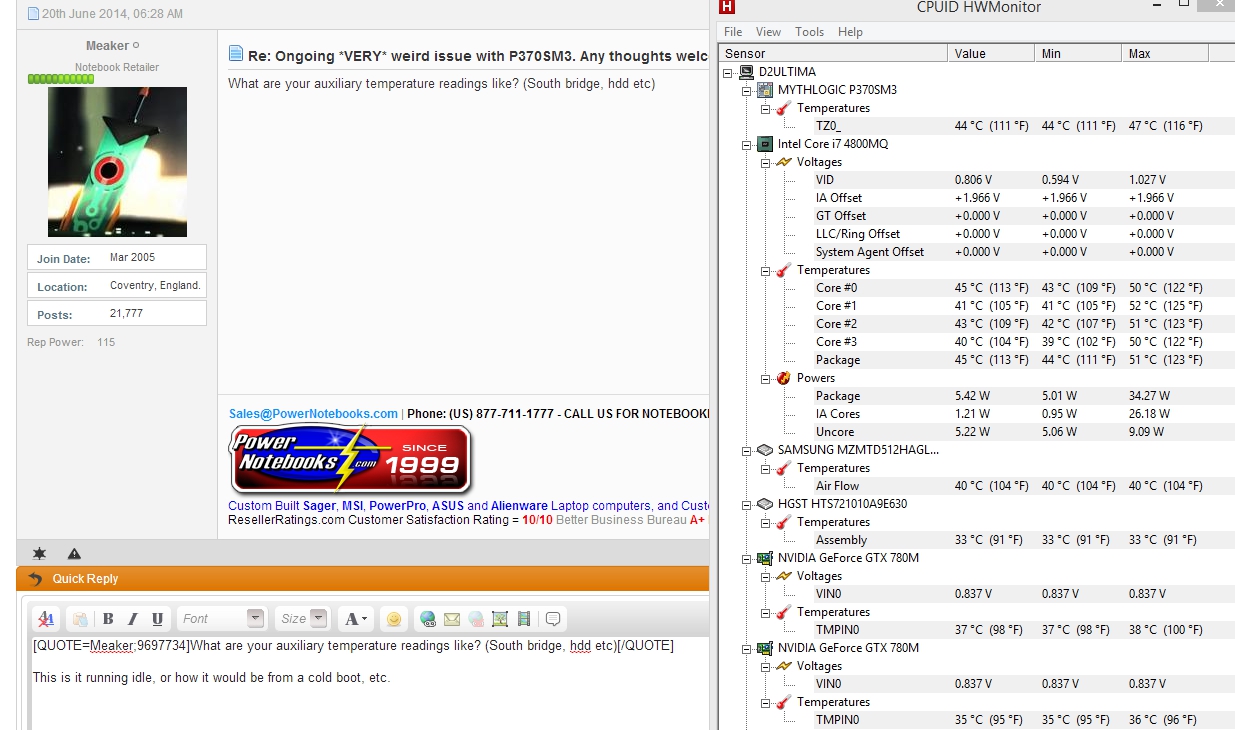Toggle italic formatting in Quick Reply
The width and height of the screenshot is (1235, 730).
coord(132,619)
